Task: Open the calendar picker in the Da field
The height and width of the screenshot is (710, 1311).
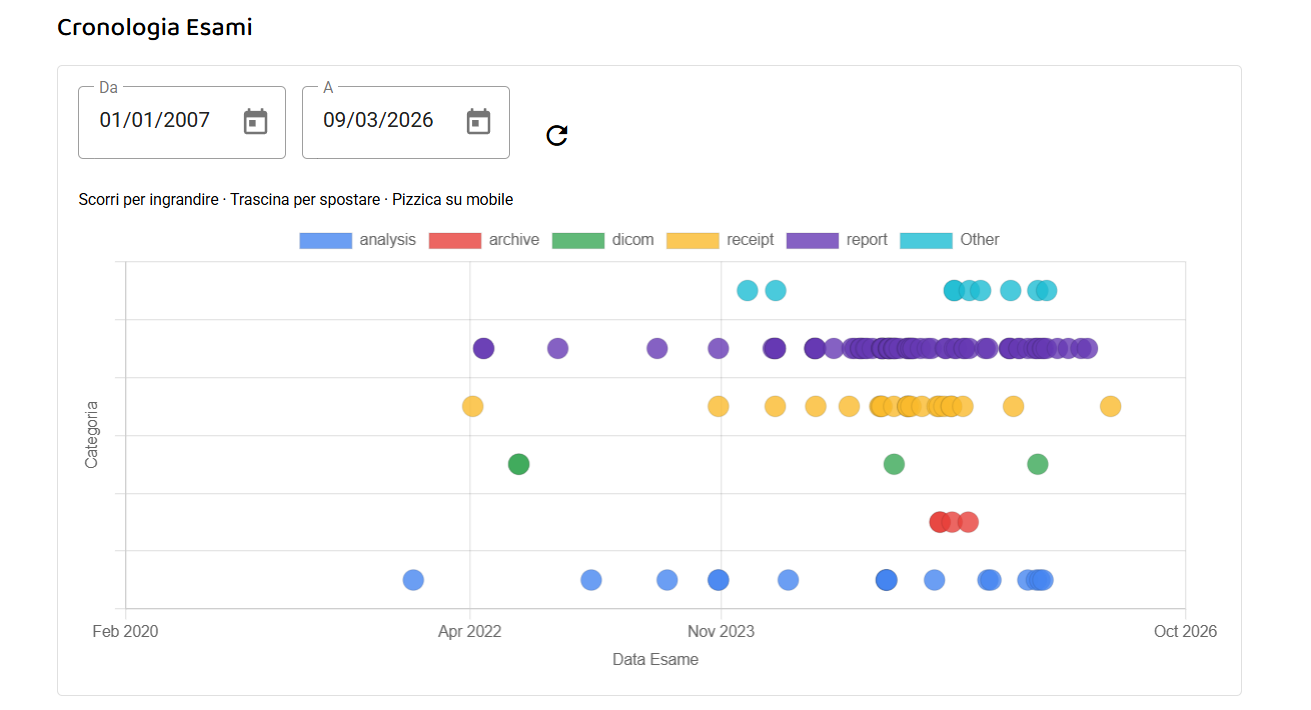Action: click(x=256, y=122)
